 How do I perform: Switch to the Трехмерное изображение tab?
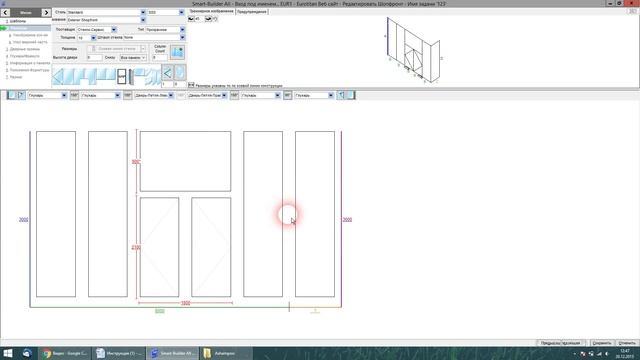coord(211,11)
